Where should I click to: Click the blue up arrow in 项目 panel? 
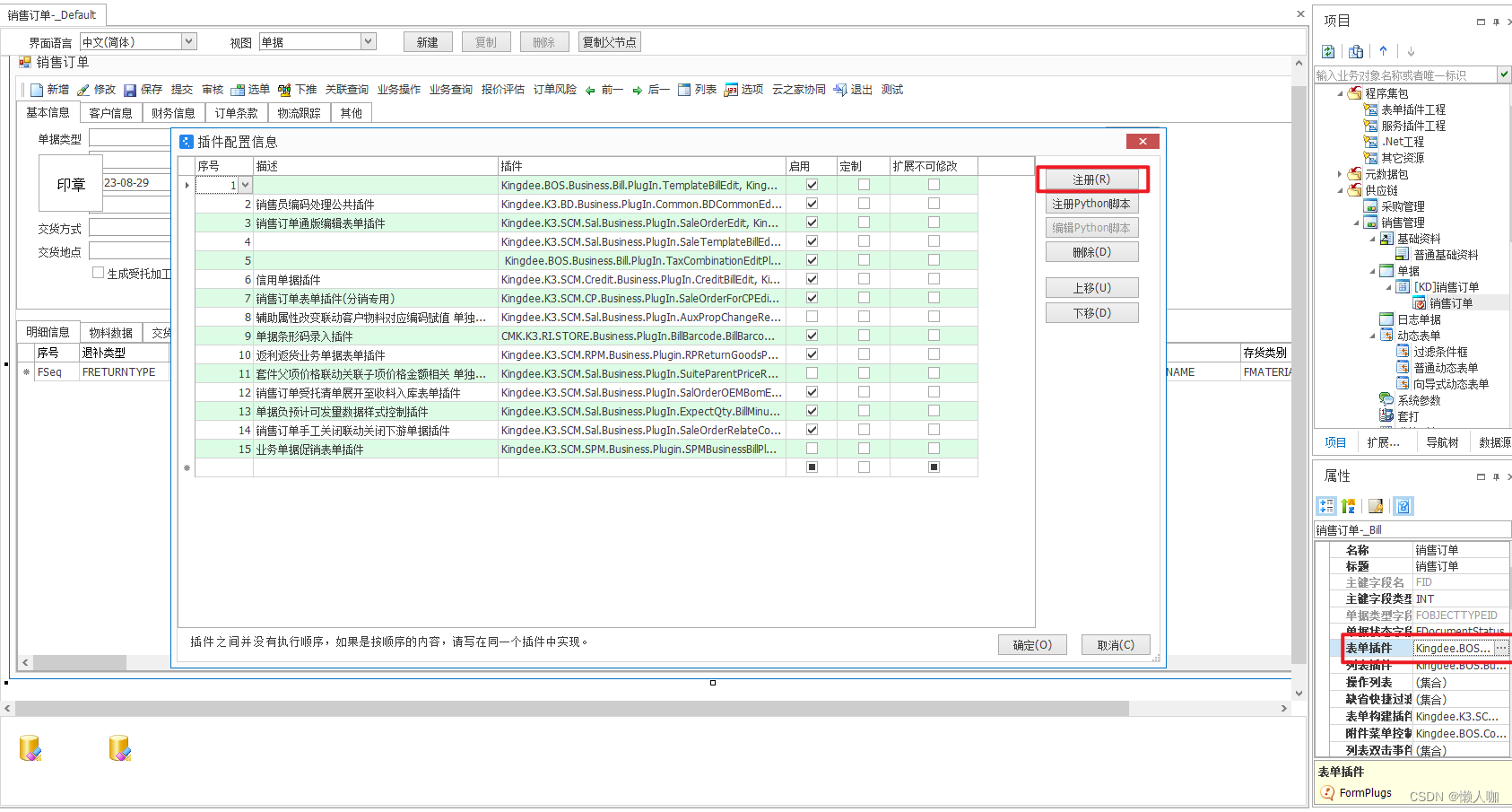pyautogui.click(x=1383, y=51)
